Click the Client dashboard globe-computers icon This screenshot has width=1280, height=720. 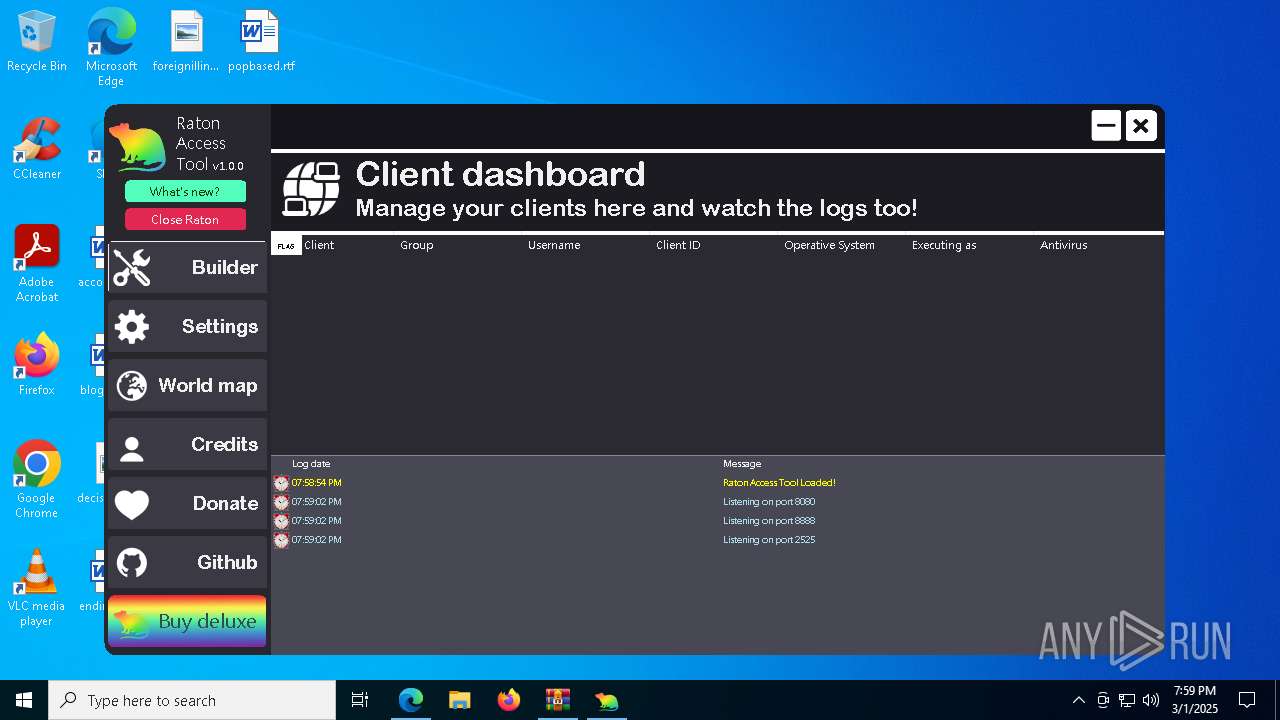tap(311, 188)
